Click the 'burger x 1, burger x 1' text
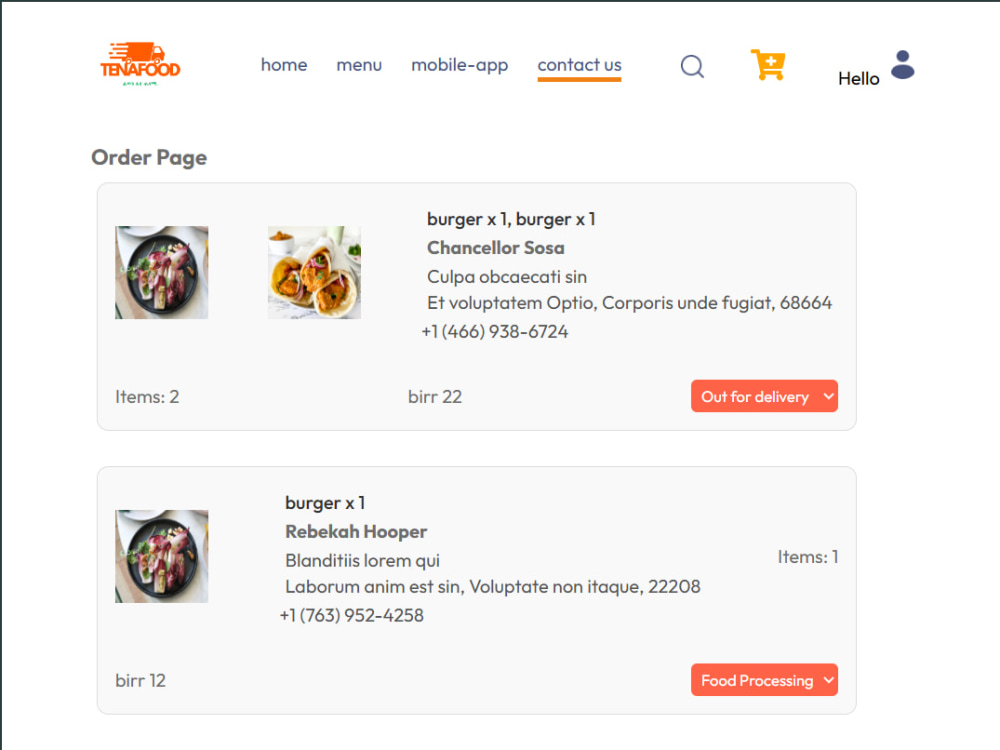The height and width of the screenshot is (750, 1000). coord(511,219)
